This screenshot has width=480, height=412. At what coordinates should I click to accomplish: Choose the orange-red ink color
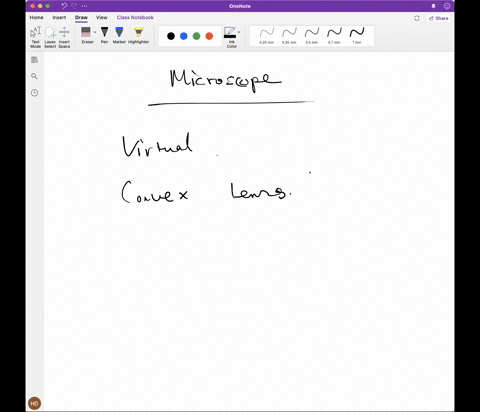[x=209, y=36]
